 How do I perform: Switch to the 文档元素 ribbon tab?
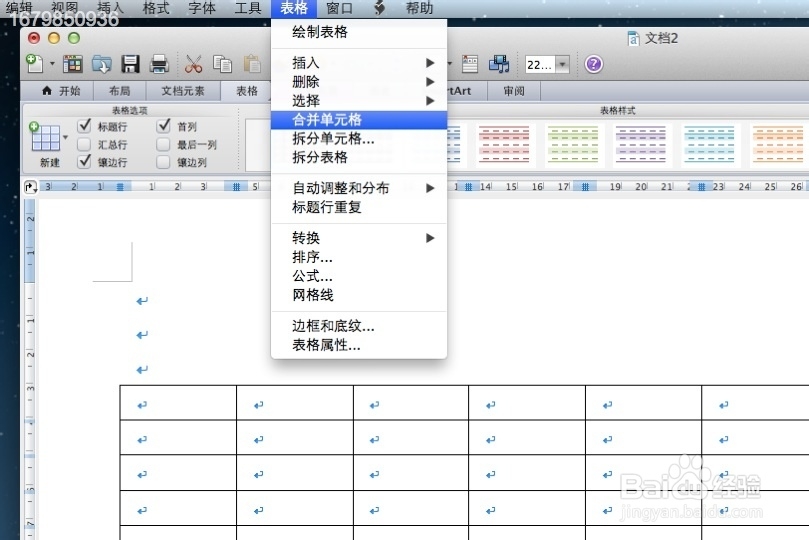tap(183, 91)
